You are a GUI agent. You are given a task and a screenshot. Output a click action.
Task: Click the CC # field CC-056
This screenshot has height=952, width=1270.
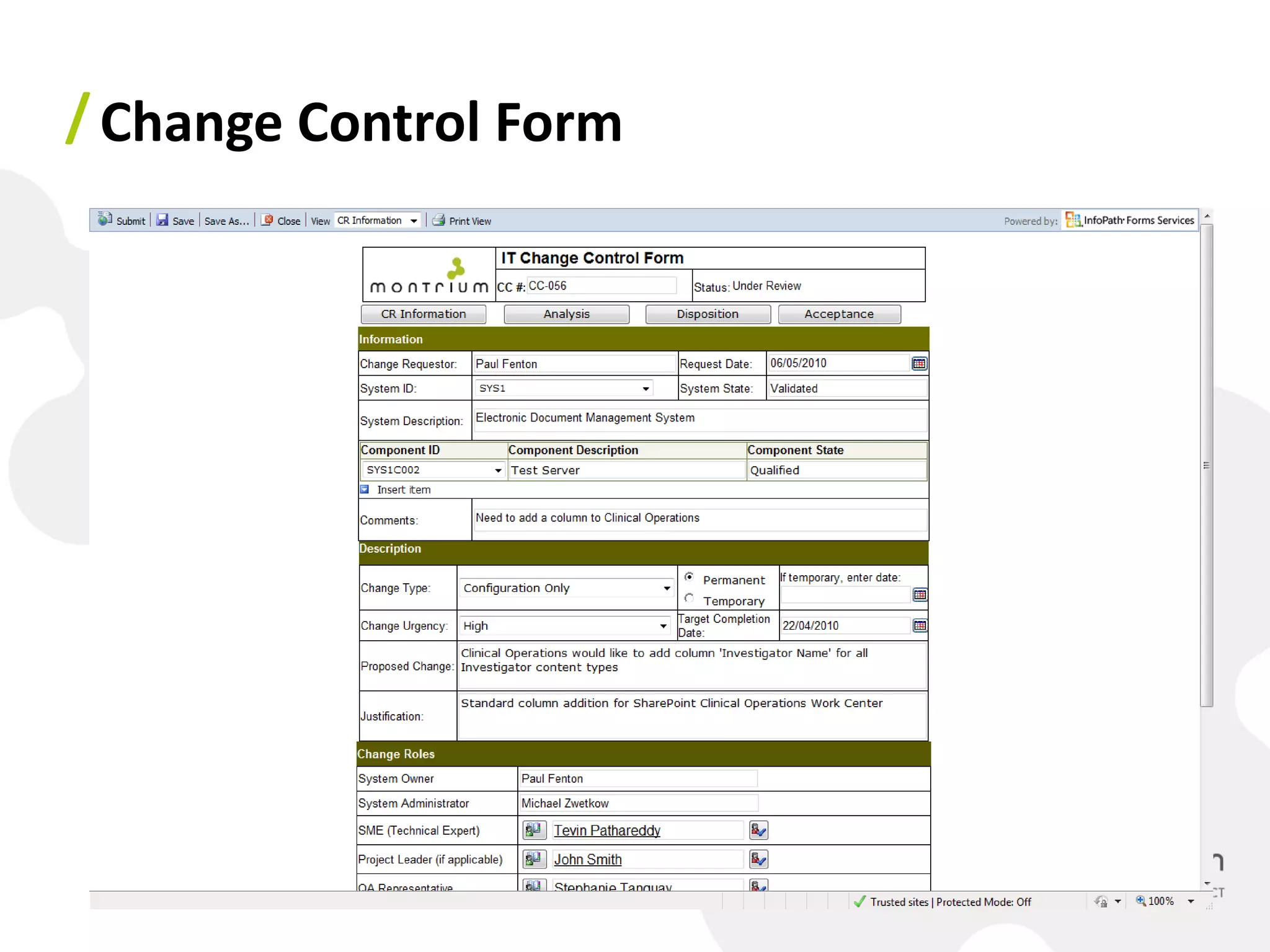pyautogui.click(x=602, y=286)
